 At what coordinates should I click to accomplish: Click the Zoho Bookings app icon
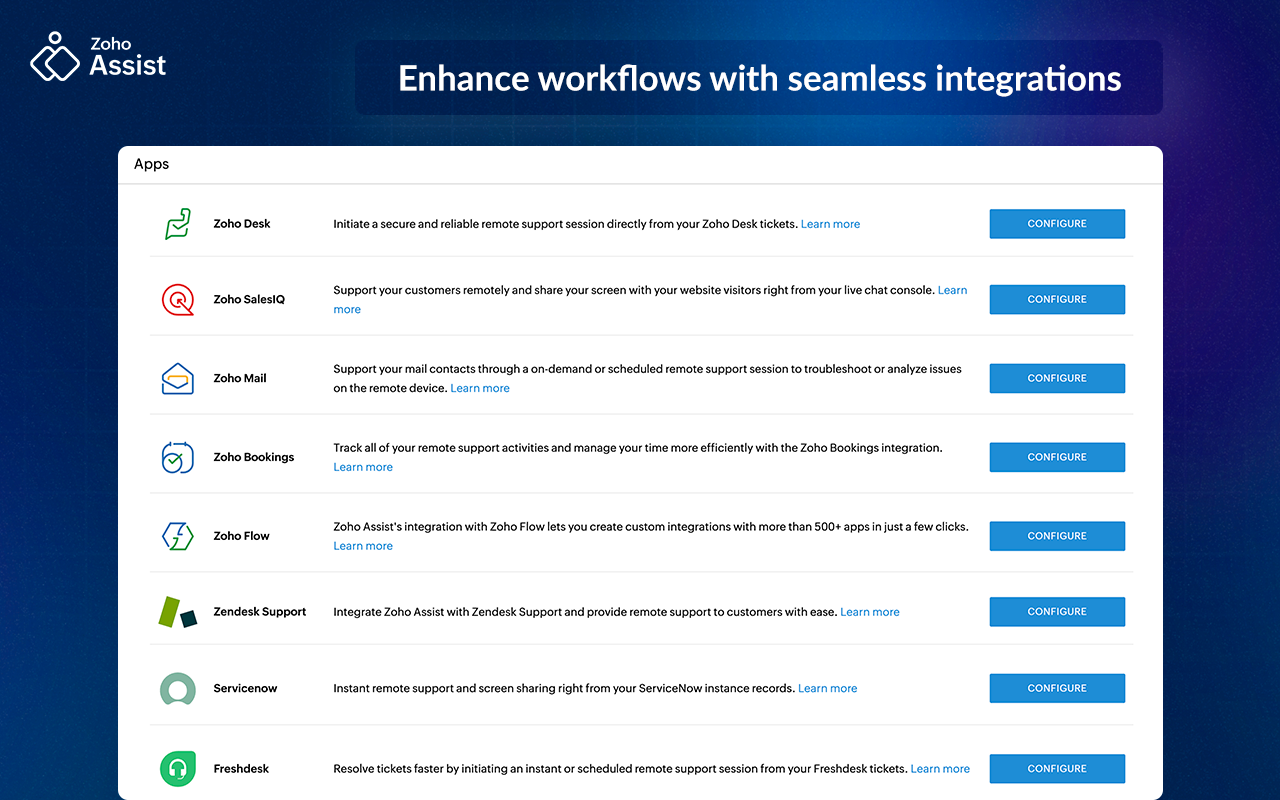coord(177,457)
